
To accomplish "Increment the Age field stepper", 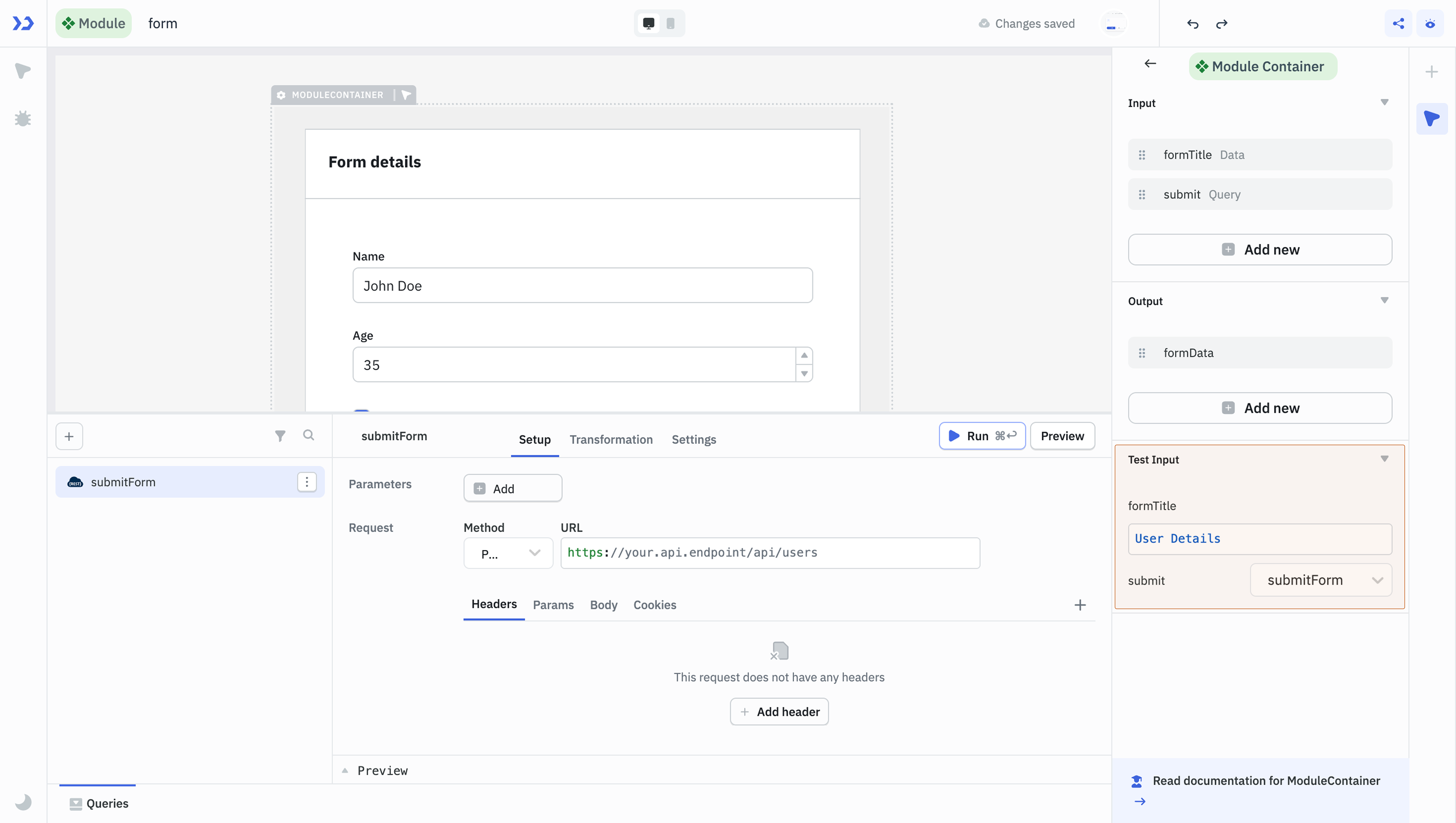I will click(804, 356).
